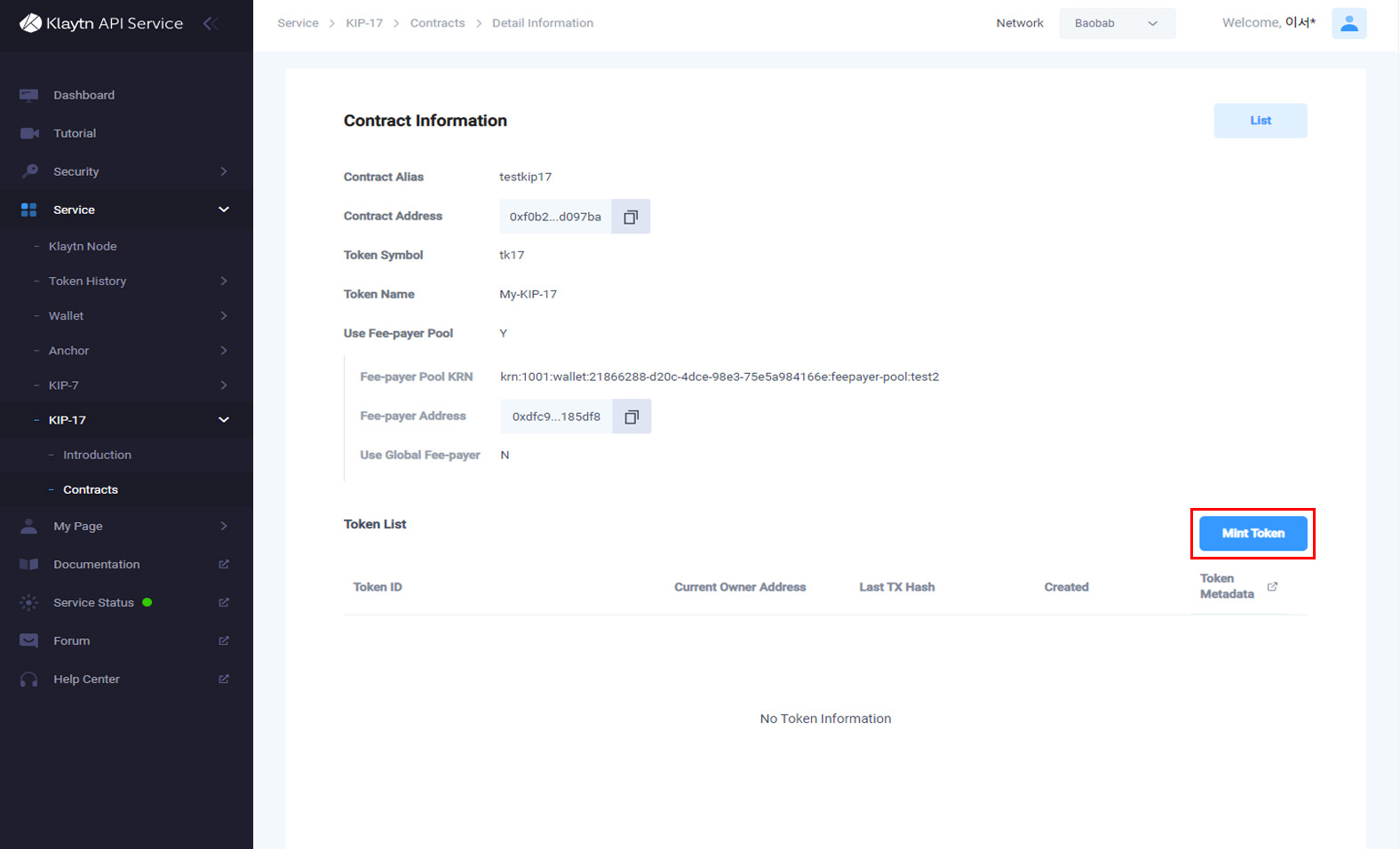
Task: Click the List button
Action: pyautogui.click(x=1260, y=121)
